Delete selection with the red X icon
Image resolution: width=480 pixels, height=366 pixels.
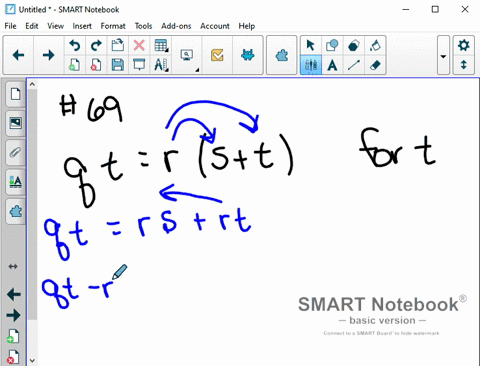[x=139, y=46]
